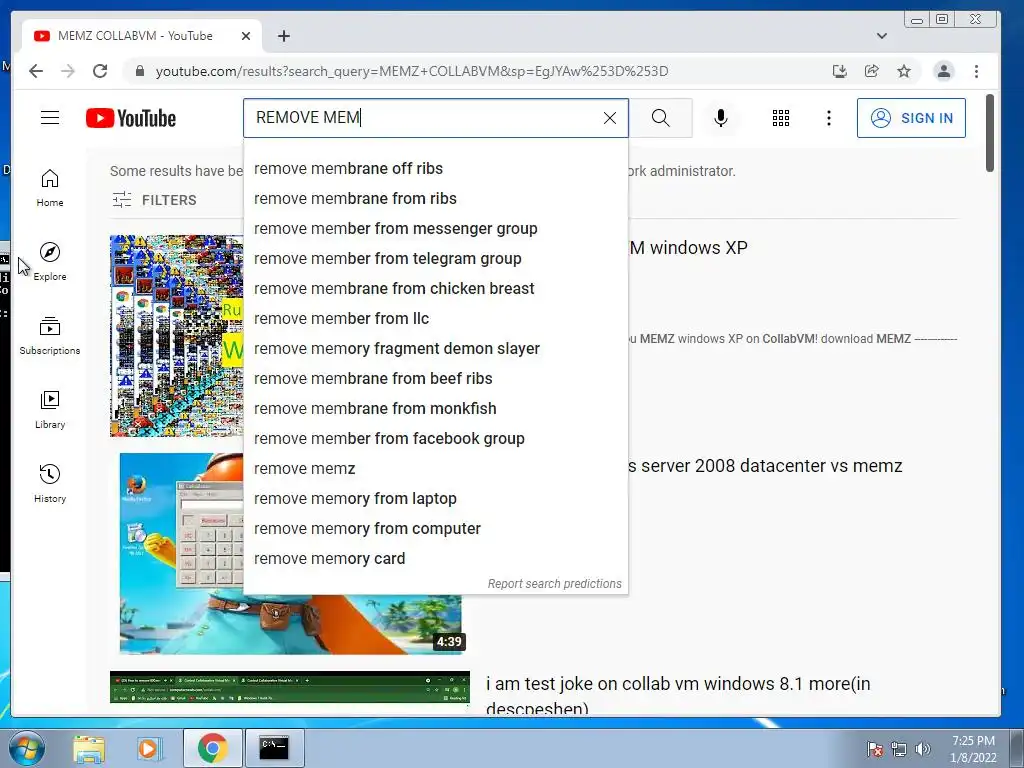Choose 'remove member from facebook group' suggestion
The height and width of the screenshot is (768, 1024).
pyautogui.click(x=436, y=439)
